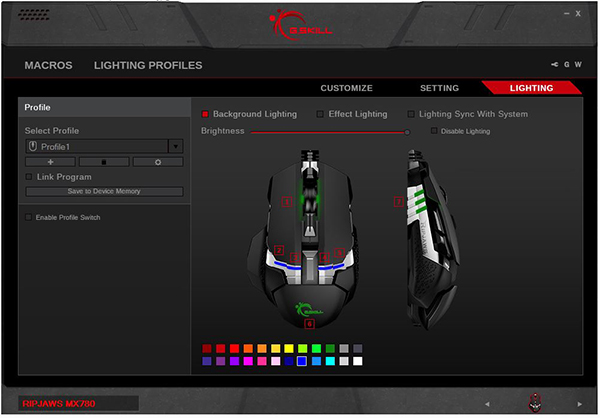
Task: Pick the selected blue color swatch
Action: point(302,361)
